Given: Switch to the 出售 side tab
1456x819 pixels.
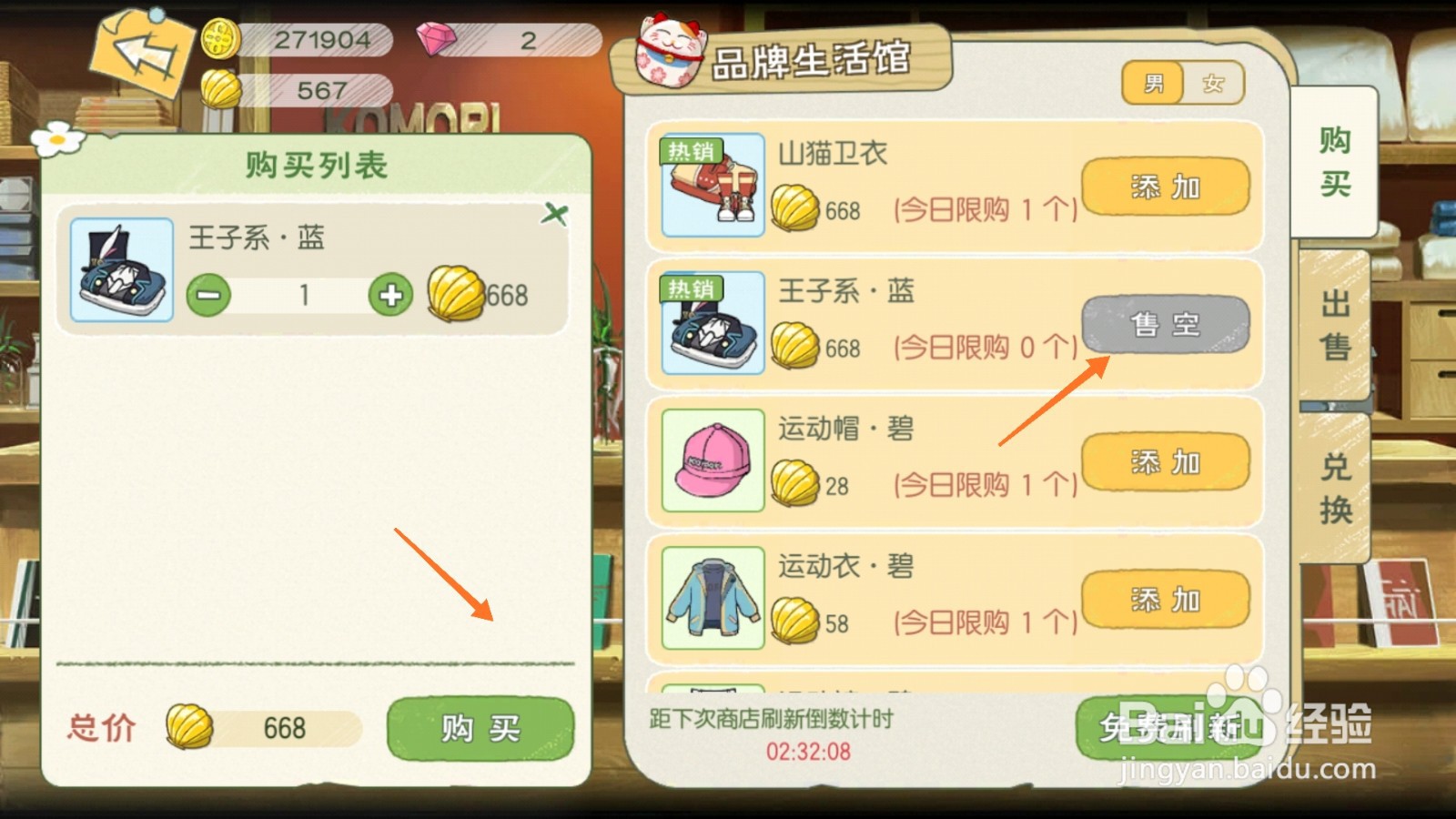Looking at the screenshot, I should (x=1335, y=325).
